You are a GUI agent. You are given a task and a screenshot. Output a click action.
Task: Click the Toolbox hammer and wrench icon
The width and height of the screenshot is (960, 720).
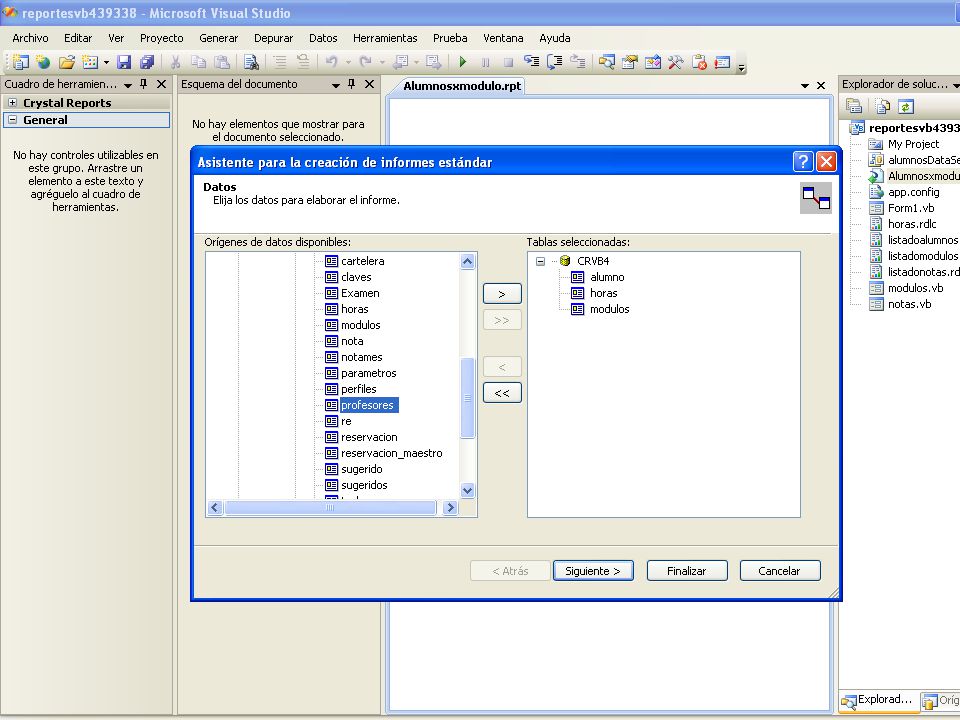676,62
